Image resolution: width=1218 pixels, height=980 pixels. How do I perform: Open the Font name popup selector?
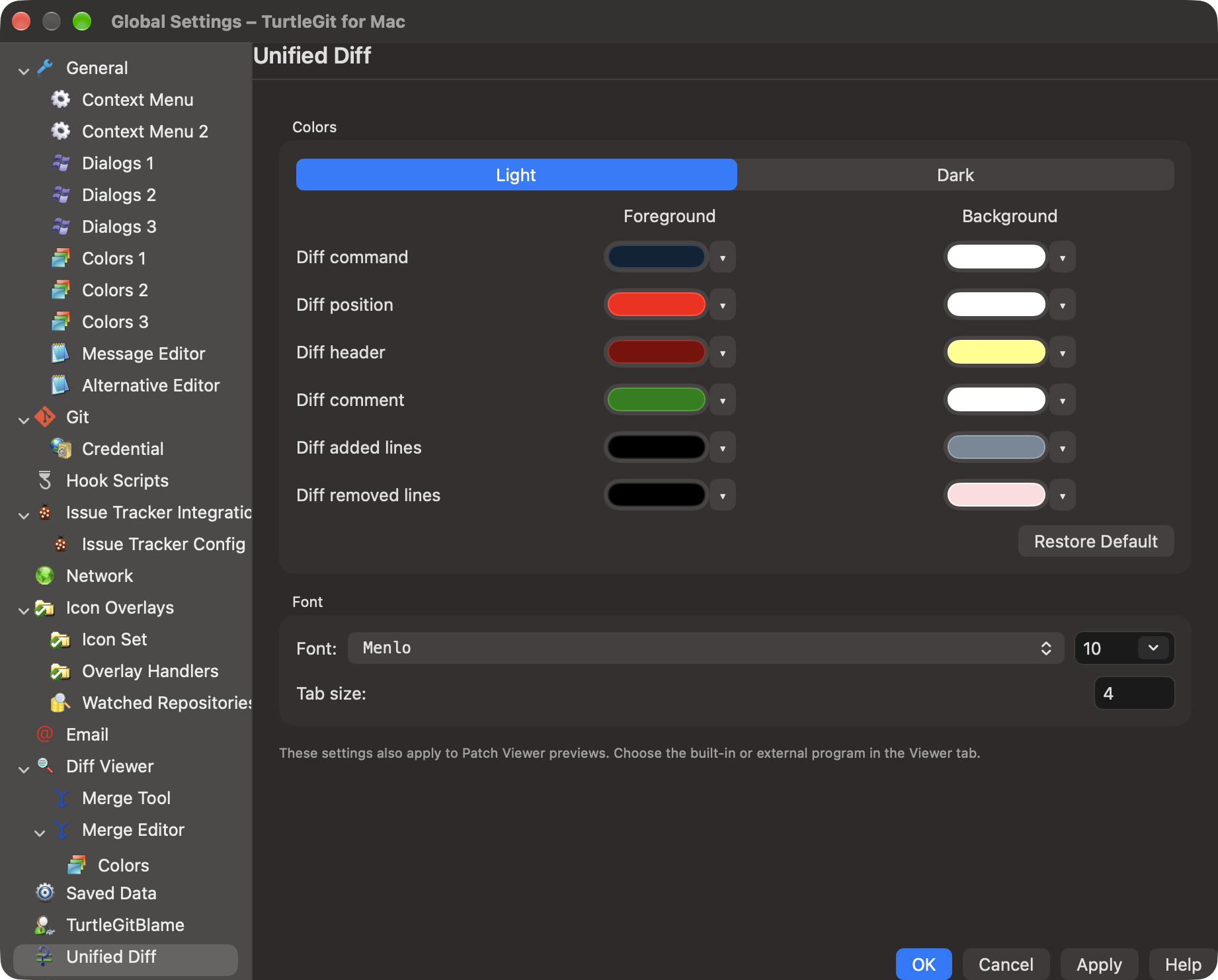(x=706, y=648)
